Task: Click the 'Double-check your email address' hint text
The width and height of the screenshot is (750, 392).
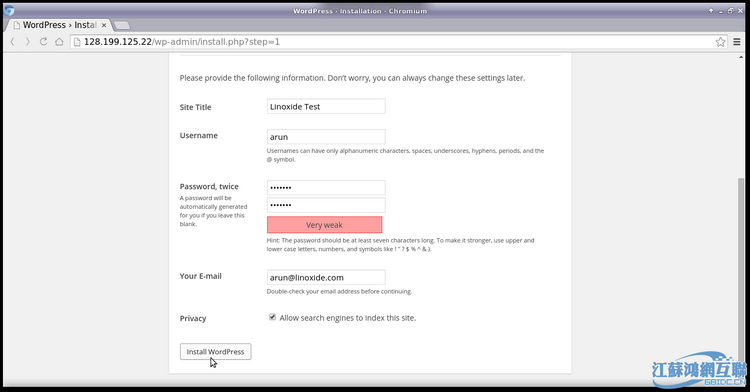Action: click(x=339, y=291)
